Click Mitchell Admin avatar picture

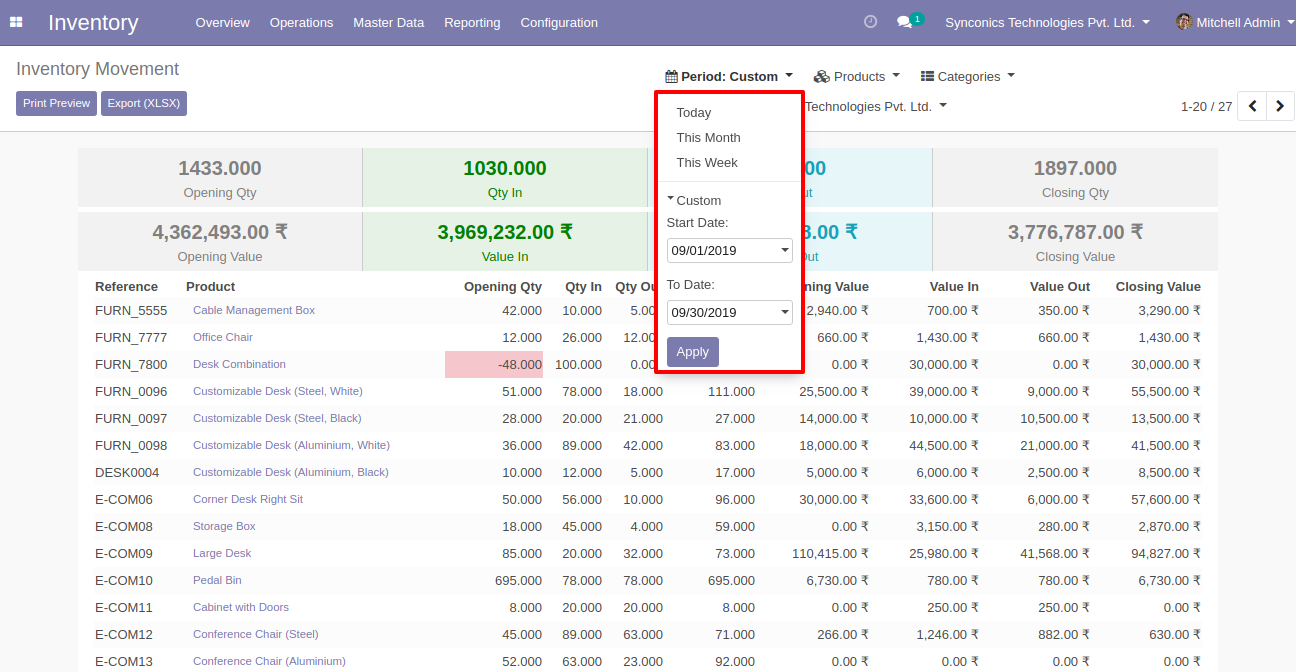coord(1184,22)
